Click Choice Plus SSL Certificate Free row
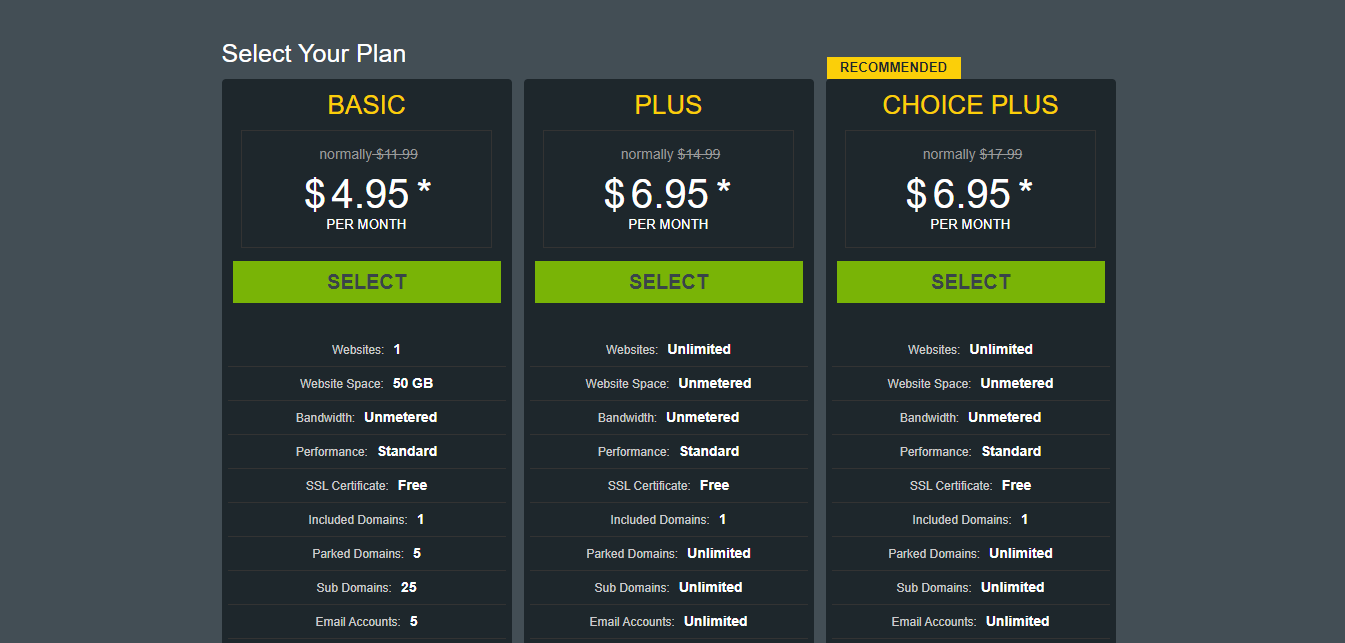Image resolution: width=1345 pixels, height=643 pixels. (x=971, y=485)
